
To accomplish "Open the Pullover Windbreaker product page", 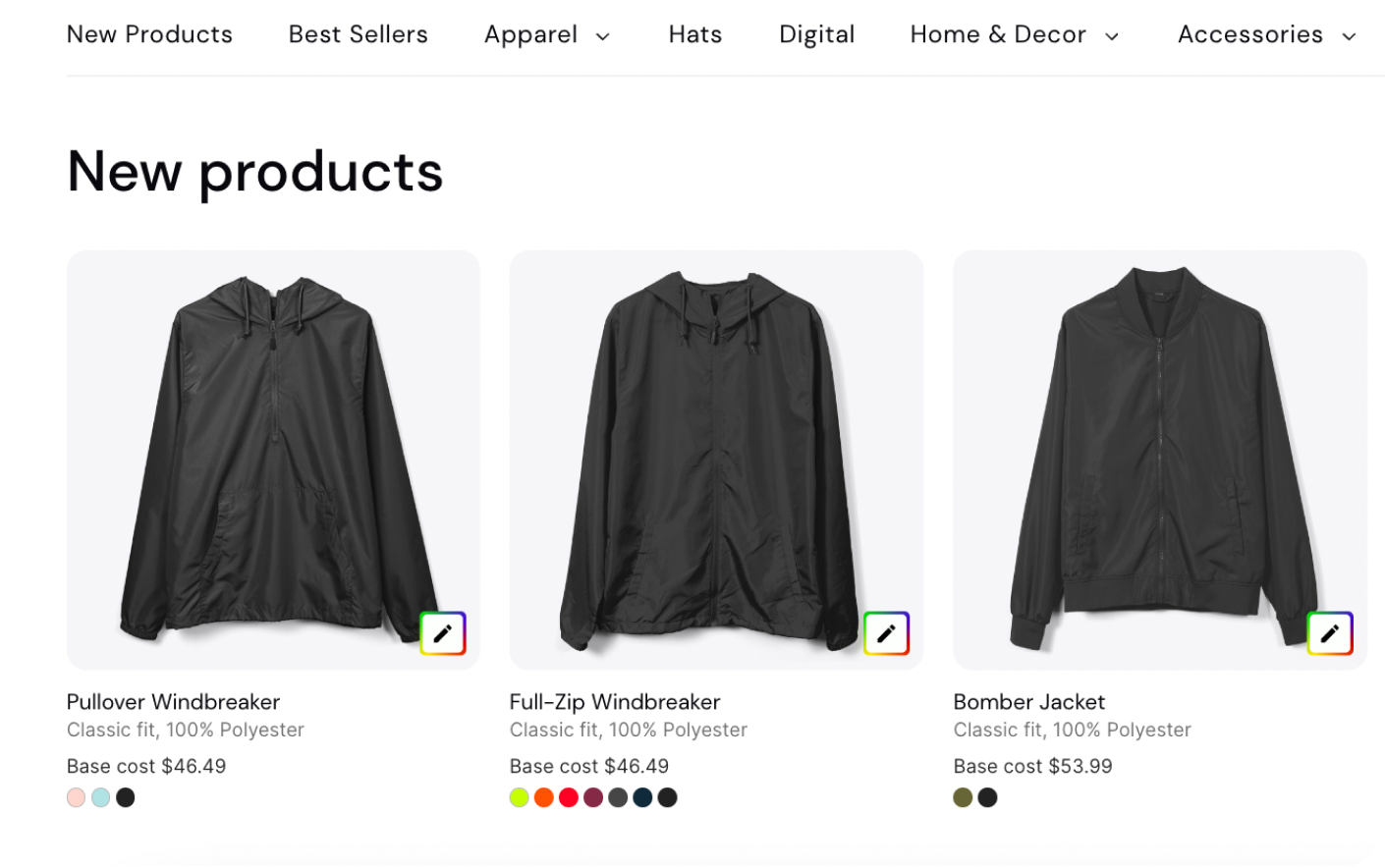I will 173,701.
